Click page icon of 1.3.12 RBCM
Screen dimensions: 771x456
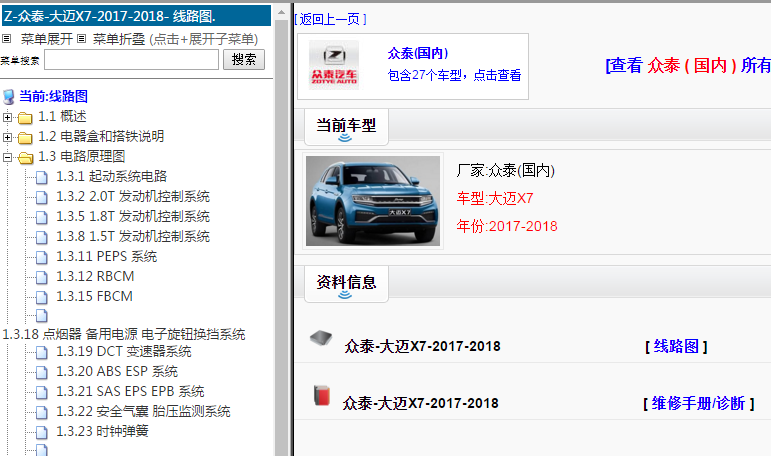coord(42,277)
